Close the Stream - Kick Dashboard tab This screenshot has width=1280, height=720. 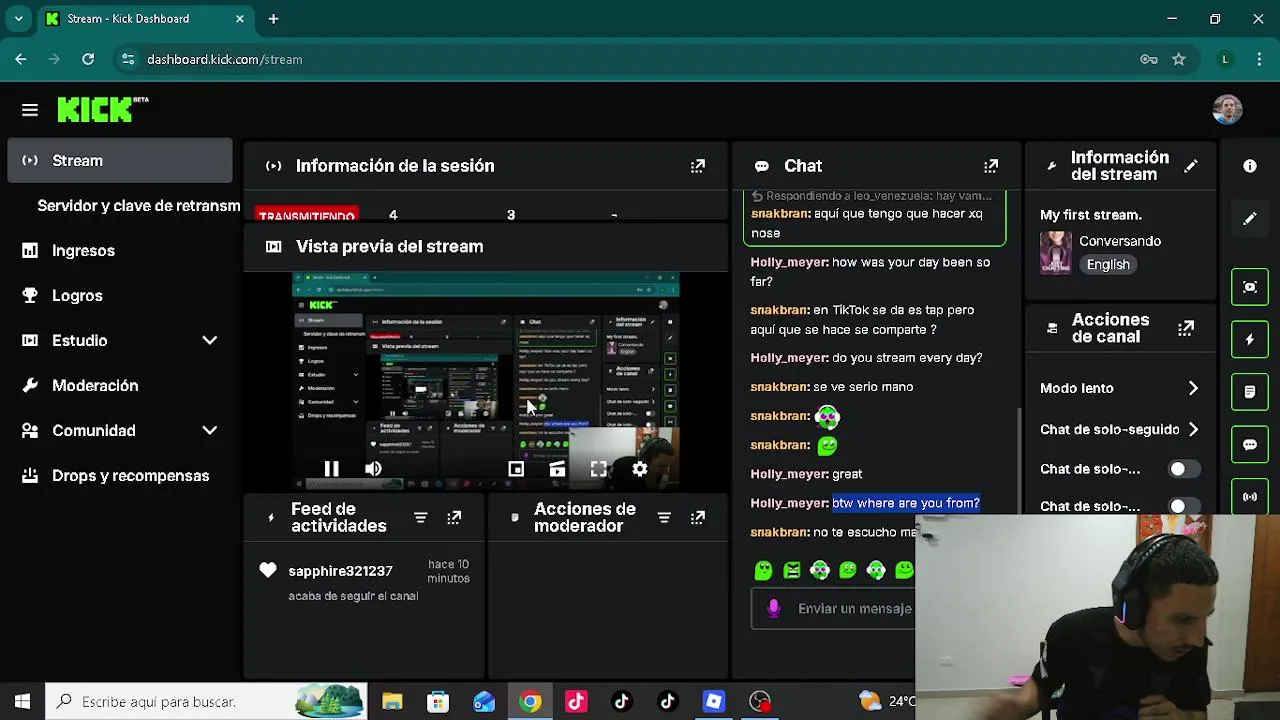[240, 18]
